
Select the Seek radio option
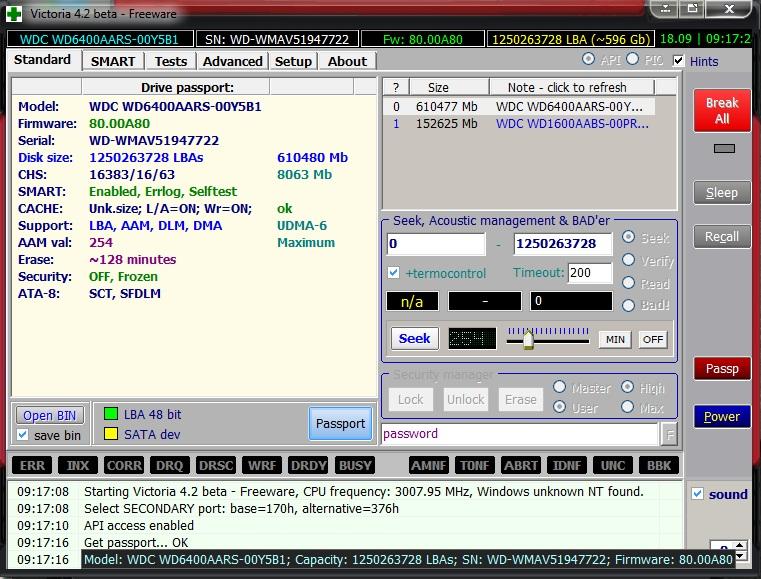pos(629,237)
